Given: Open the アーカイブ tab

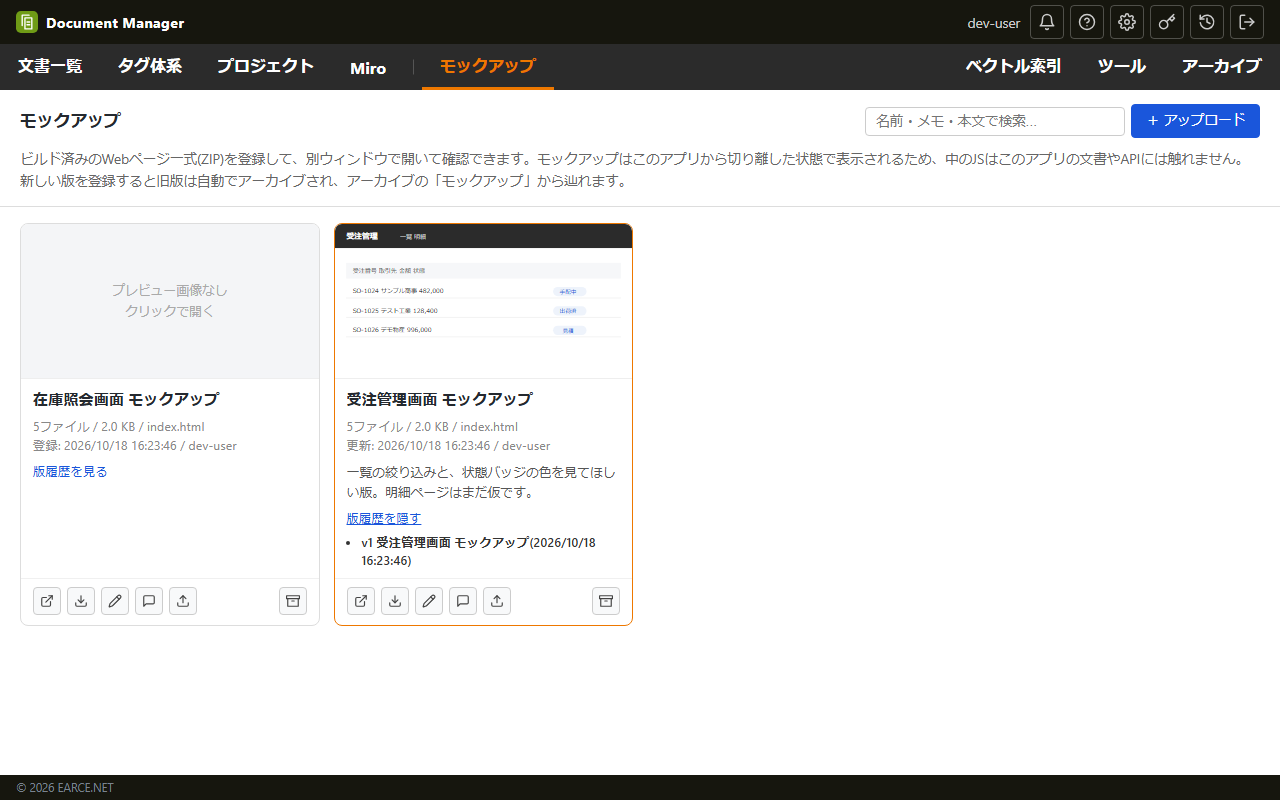Looking at the screenshot, I should (1222, 67).
